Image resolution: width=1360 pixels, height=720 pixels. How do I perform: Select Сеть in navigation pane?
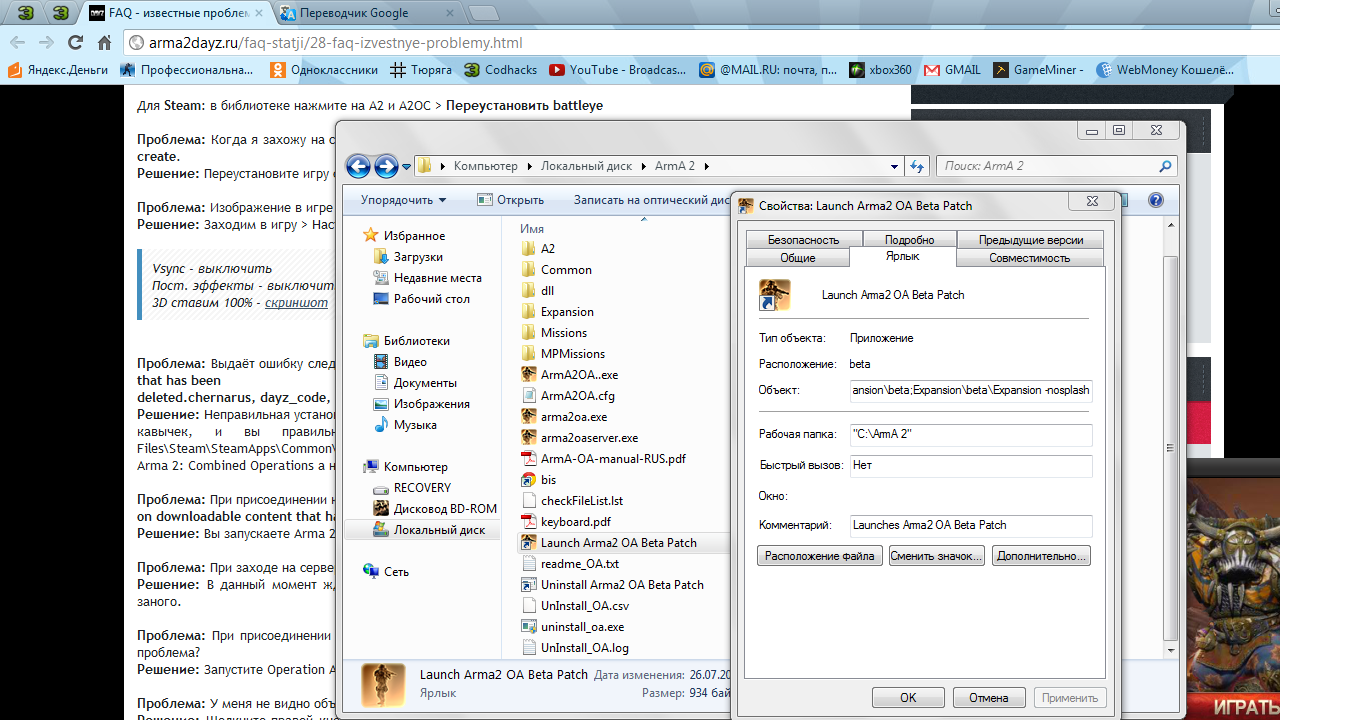coord(385,572)
